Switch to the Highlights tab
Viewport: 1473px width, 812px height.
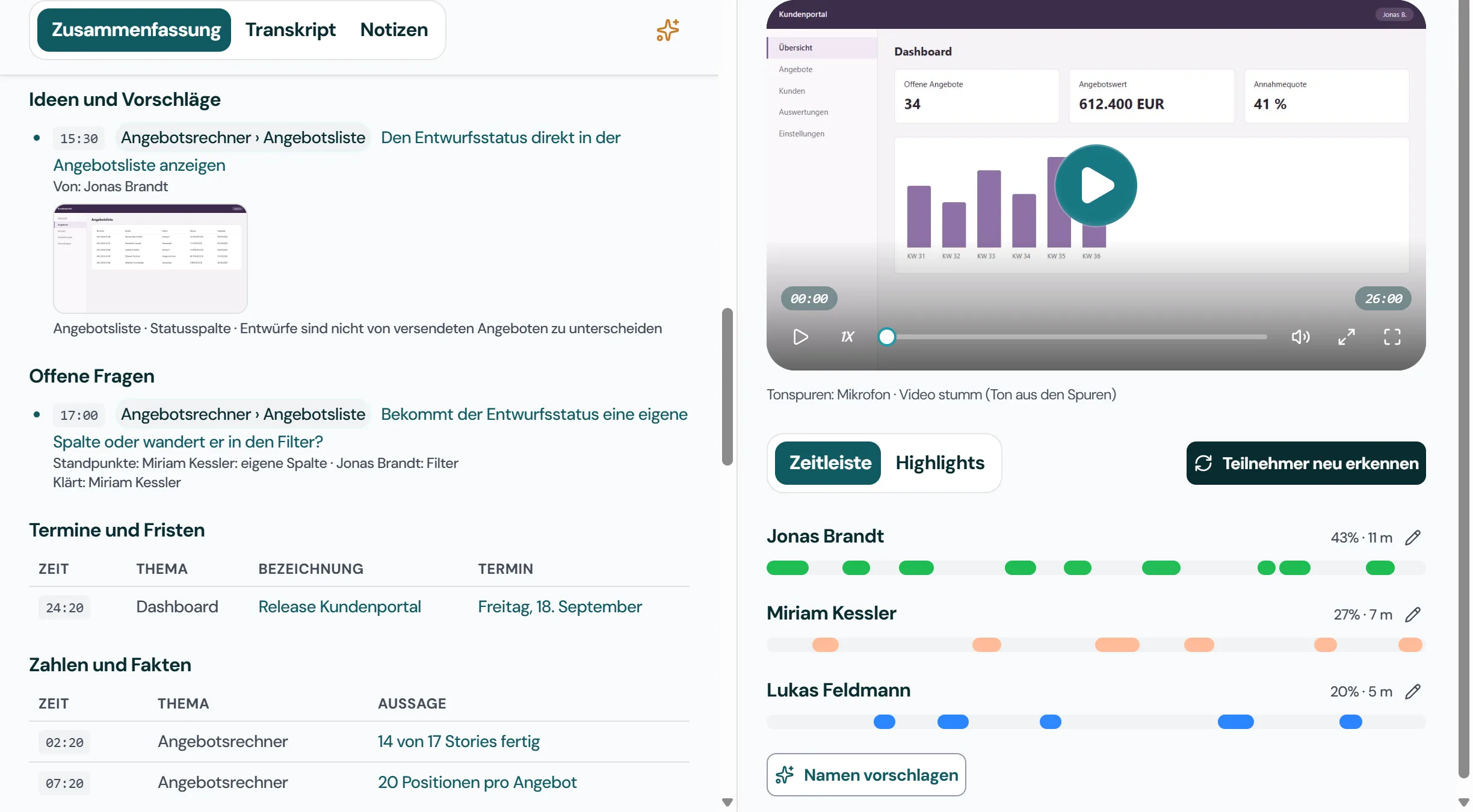(x=940, y=463)
